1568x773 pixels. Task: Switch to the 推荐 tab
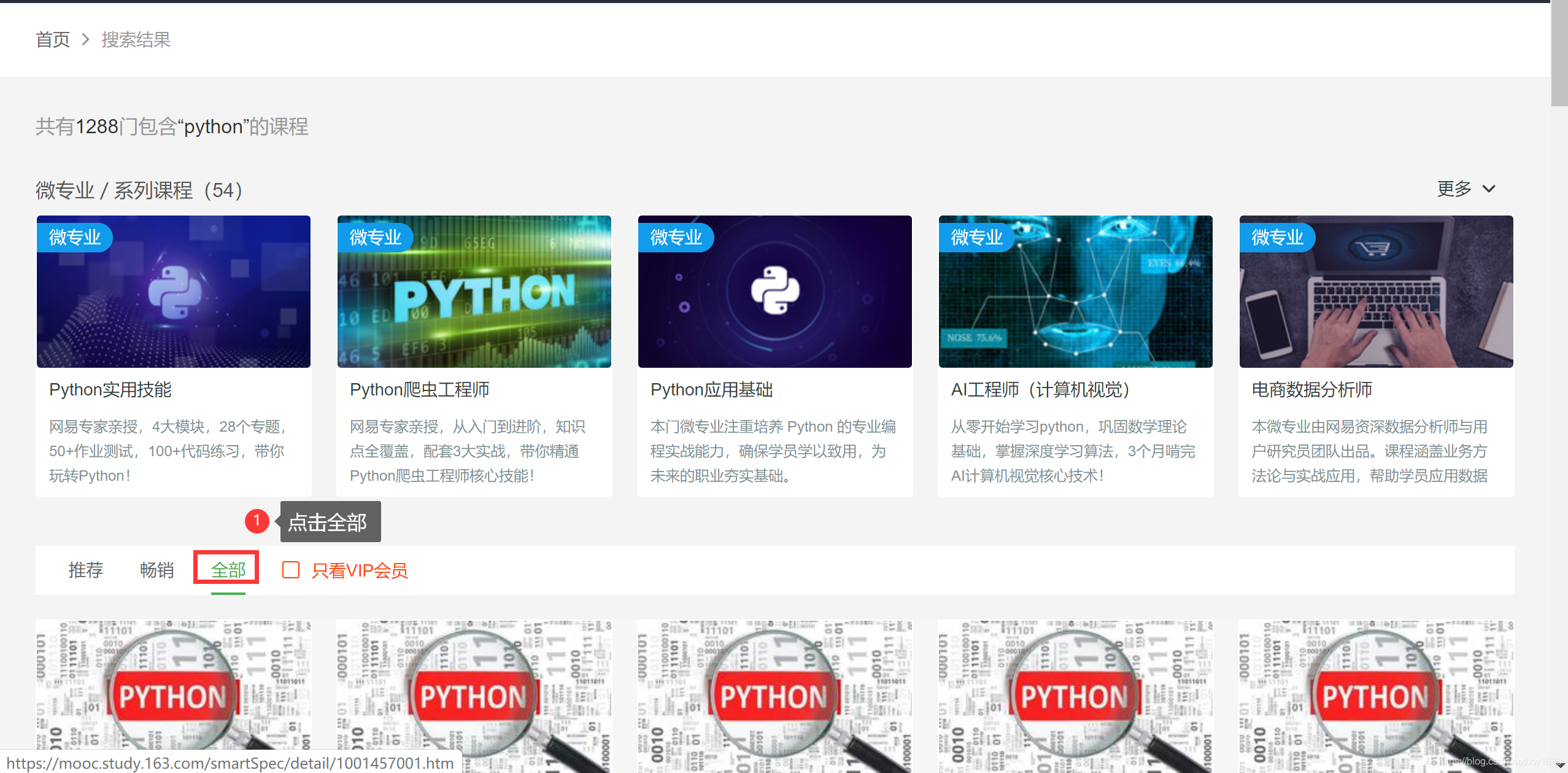(x=85, y=570)
